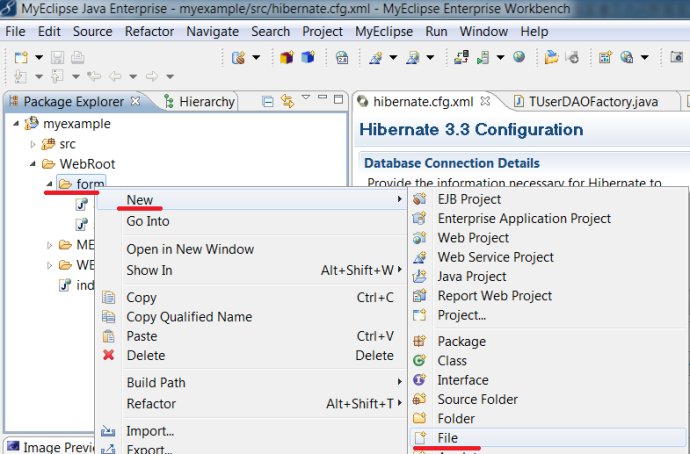Choose Paste in the context menu
This screenshot has width=690, height=454.
pos(252,336)
